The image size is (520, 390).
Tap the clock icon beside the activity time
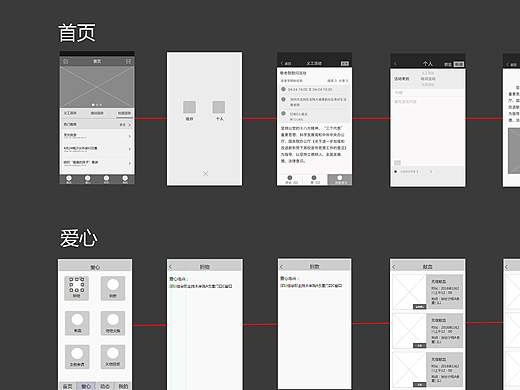283,89
